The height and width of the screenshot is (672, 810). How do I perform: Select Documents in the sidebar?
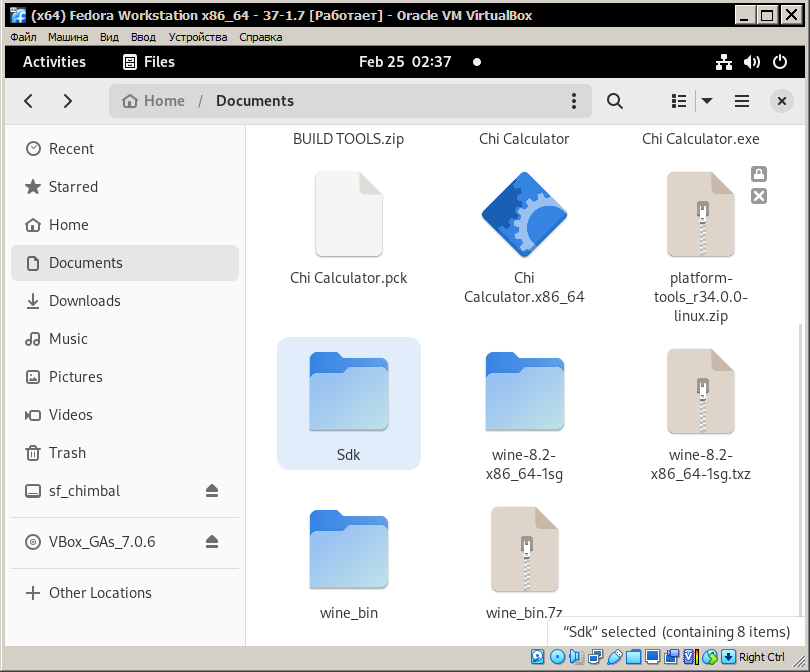pos(124,263)
